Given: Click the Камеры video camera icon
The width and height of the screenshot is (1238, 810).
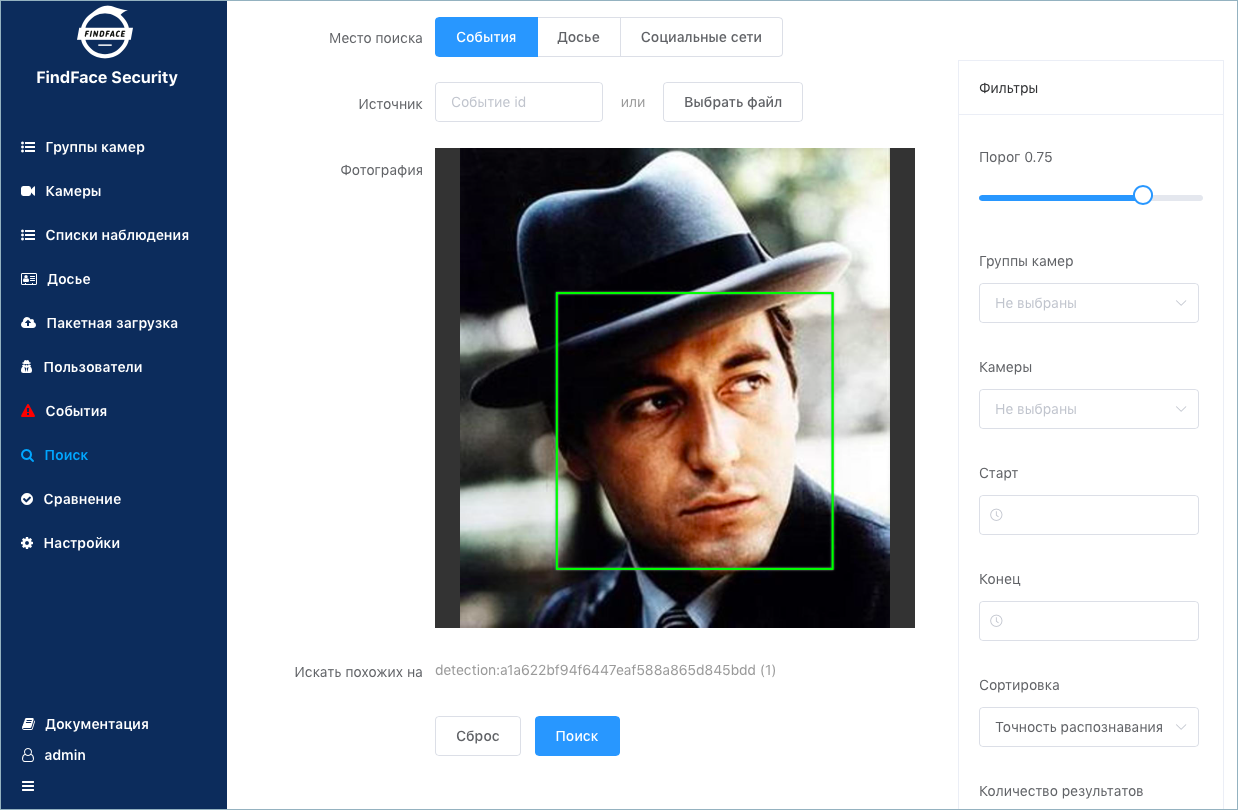Looking at the screenshot, I should click(28, 191).
